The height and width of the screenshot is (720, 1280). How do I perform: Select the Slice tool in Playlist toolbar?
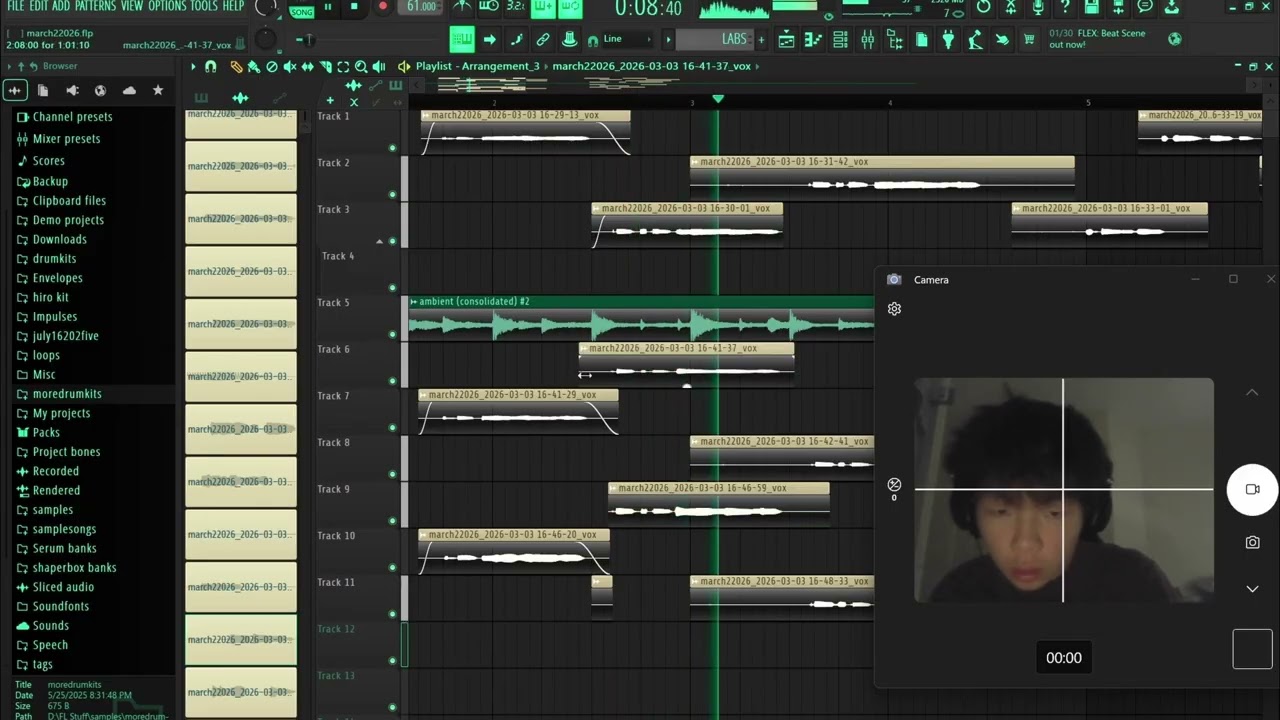[x=326, y=67]
